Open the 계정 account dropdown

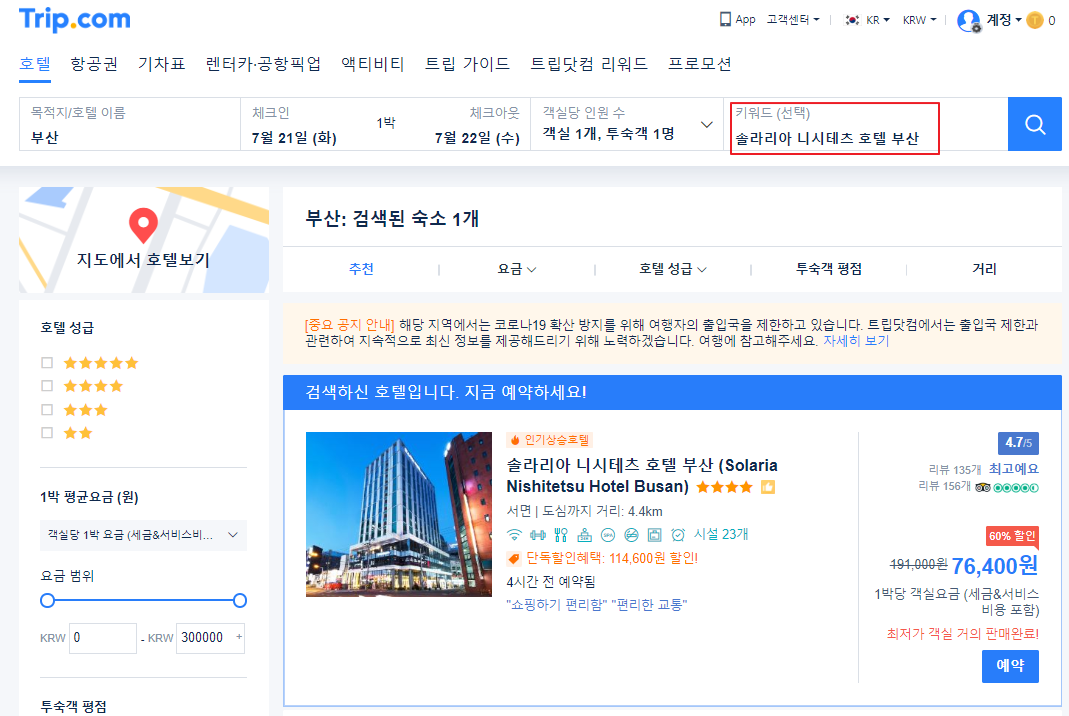pos(1004,20)
